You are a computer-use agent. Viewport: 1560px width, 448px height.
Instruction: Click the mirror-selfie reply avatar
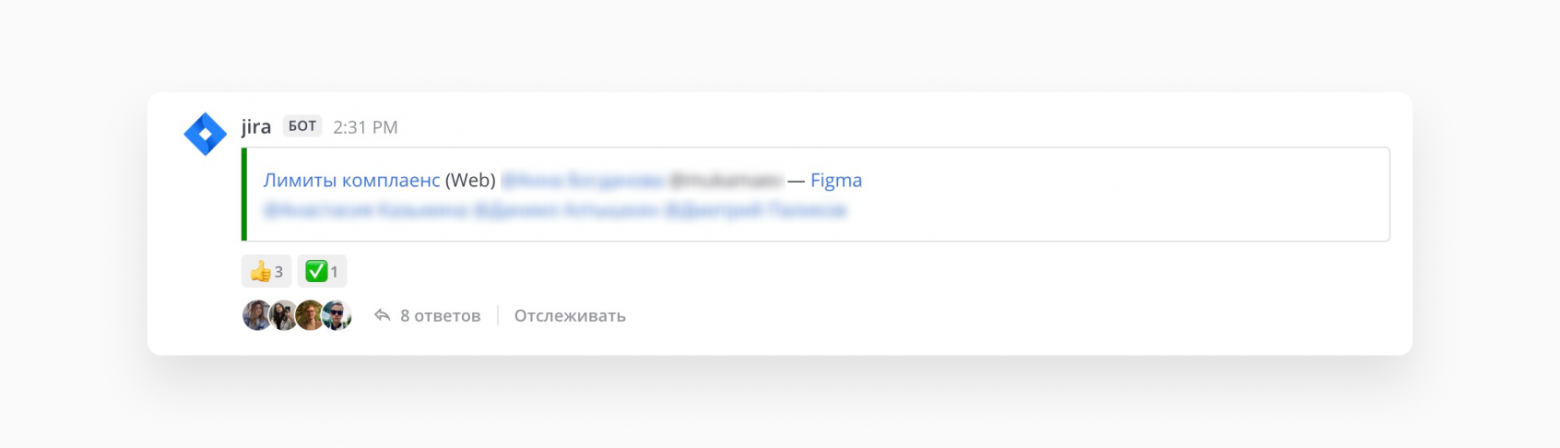[283, 316]
